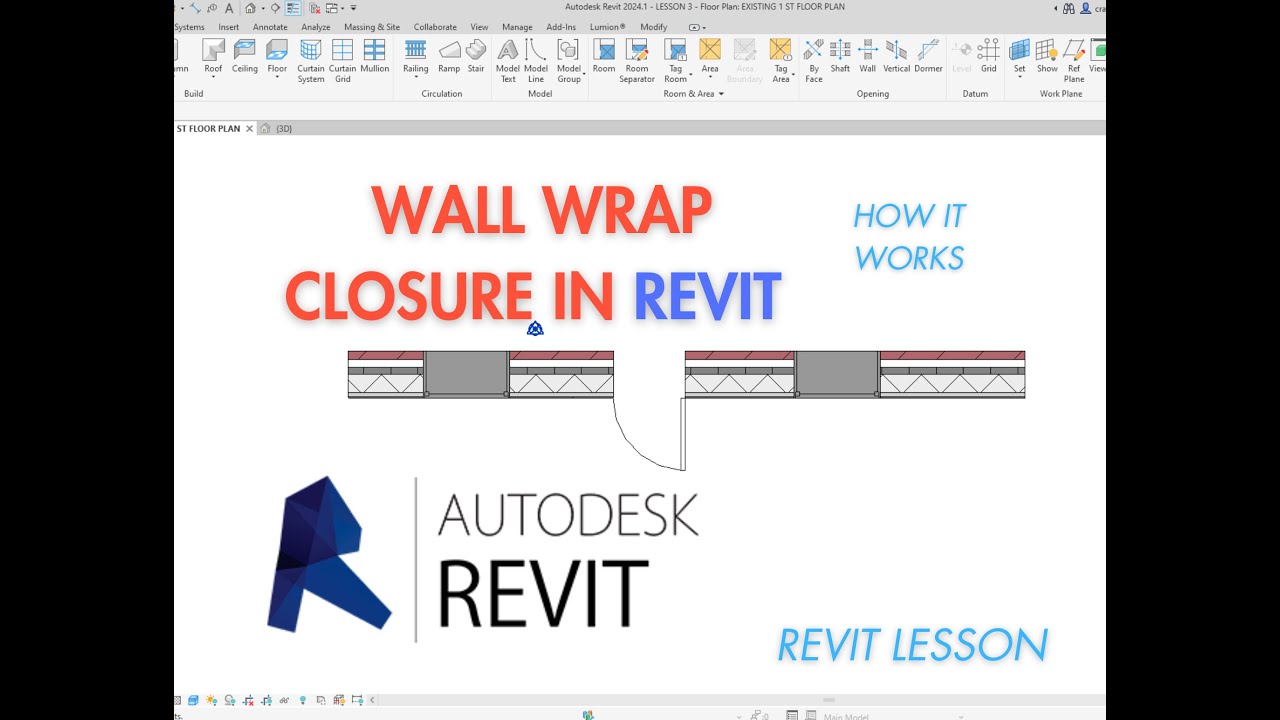Image resolution: width=1280 pixels, height=720 pixels.
Task: Select the Mullion tool
Action: (375, 55)
